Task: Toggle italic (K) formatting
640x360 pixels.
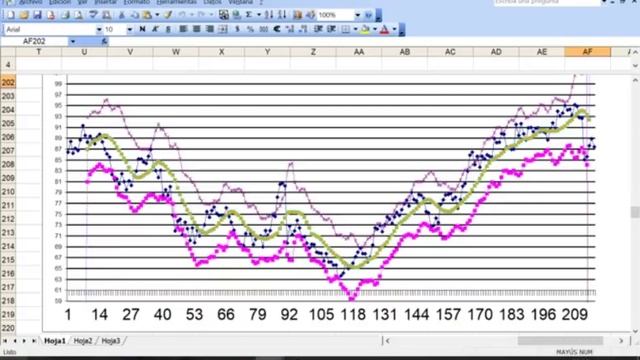Action: pyautogui.click(x=155, y=29)
